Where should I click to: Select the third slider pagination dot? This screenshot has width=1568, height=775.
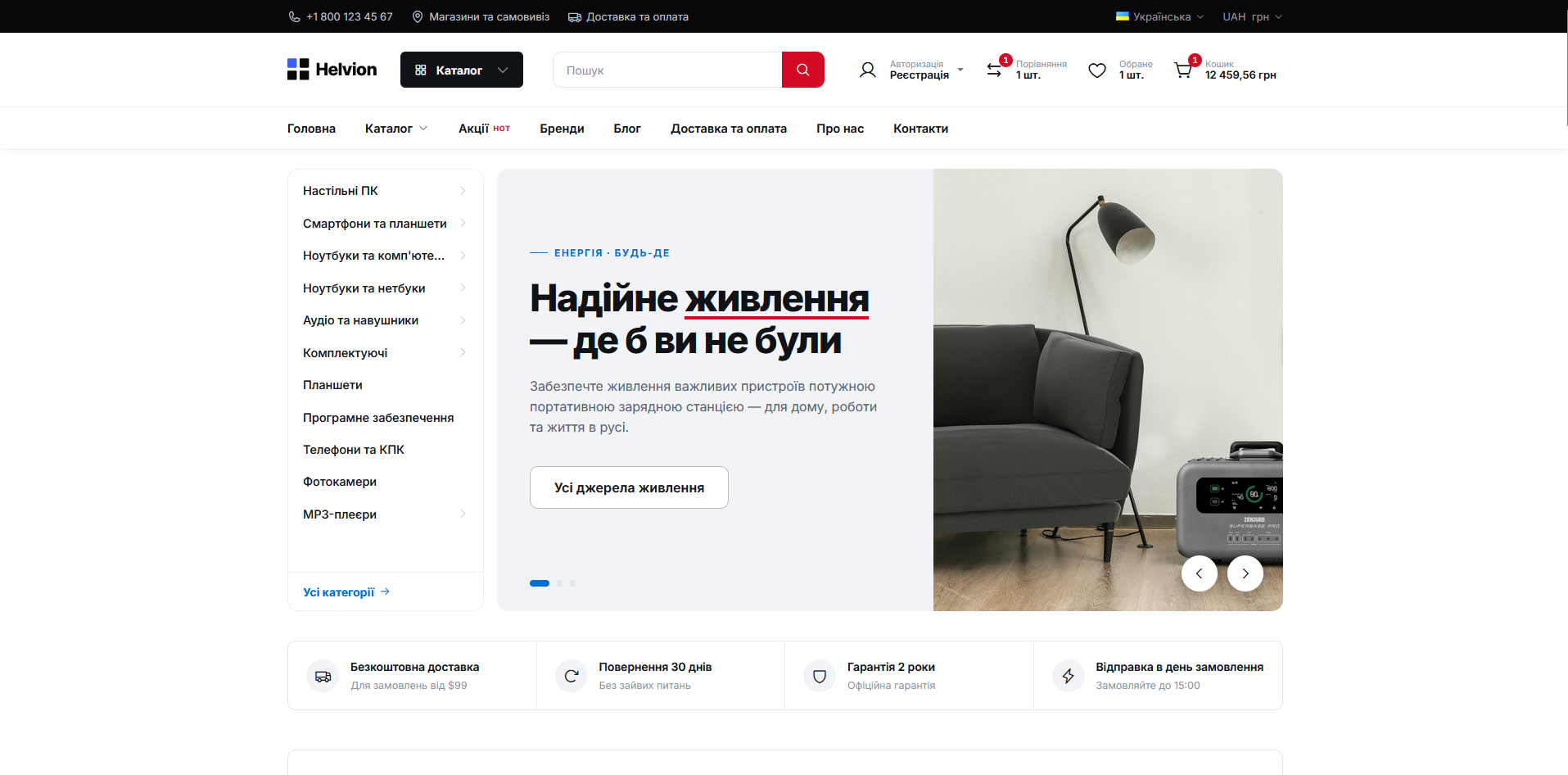[572, 583]
